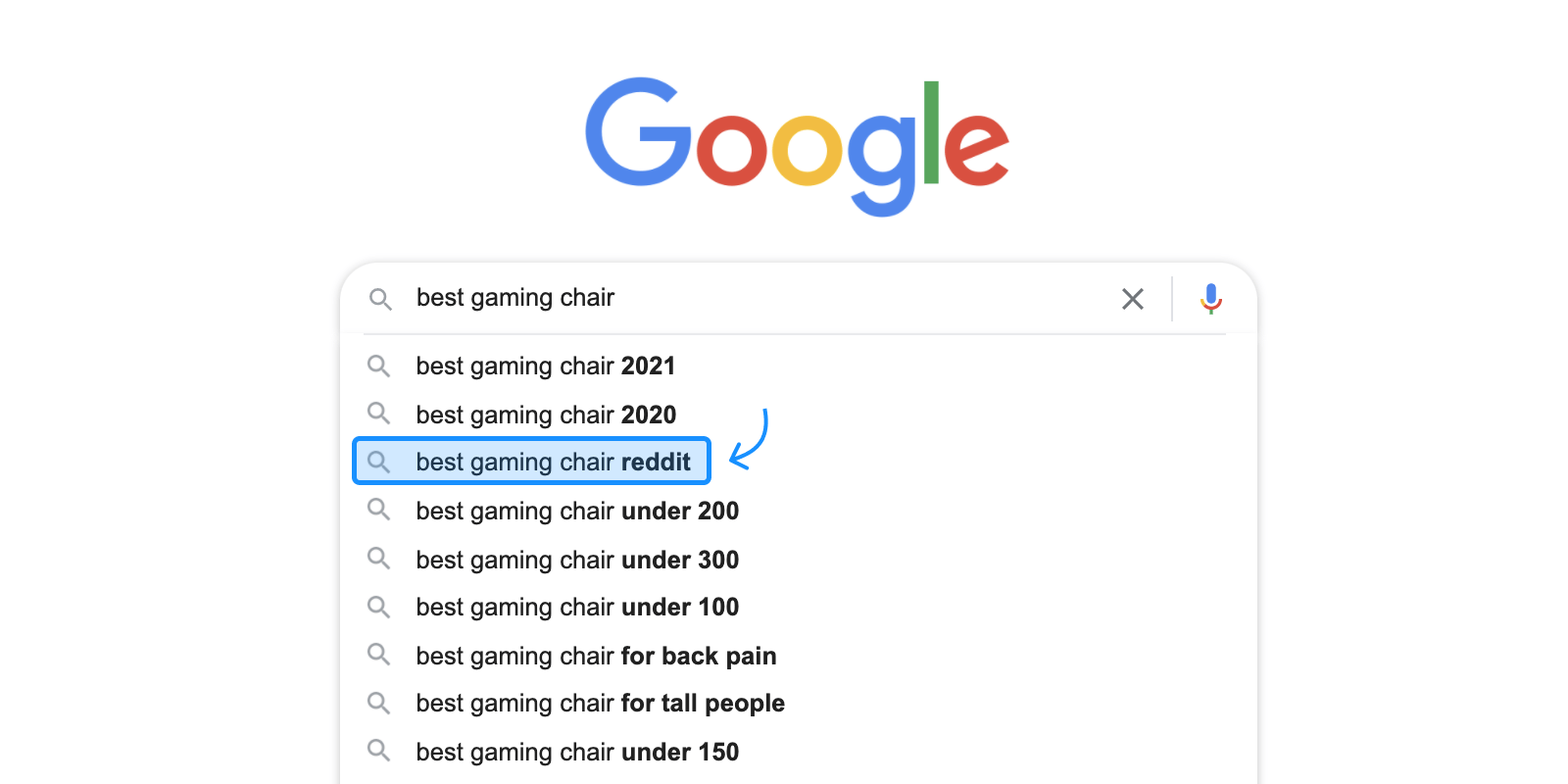Click the magnifier icon beside the 'under 150' suggestion
1568x784 pixels.
378,751
